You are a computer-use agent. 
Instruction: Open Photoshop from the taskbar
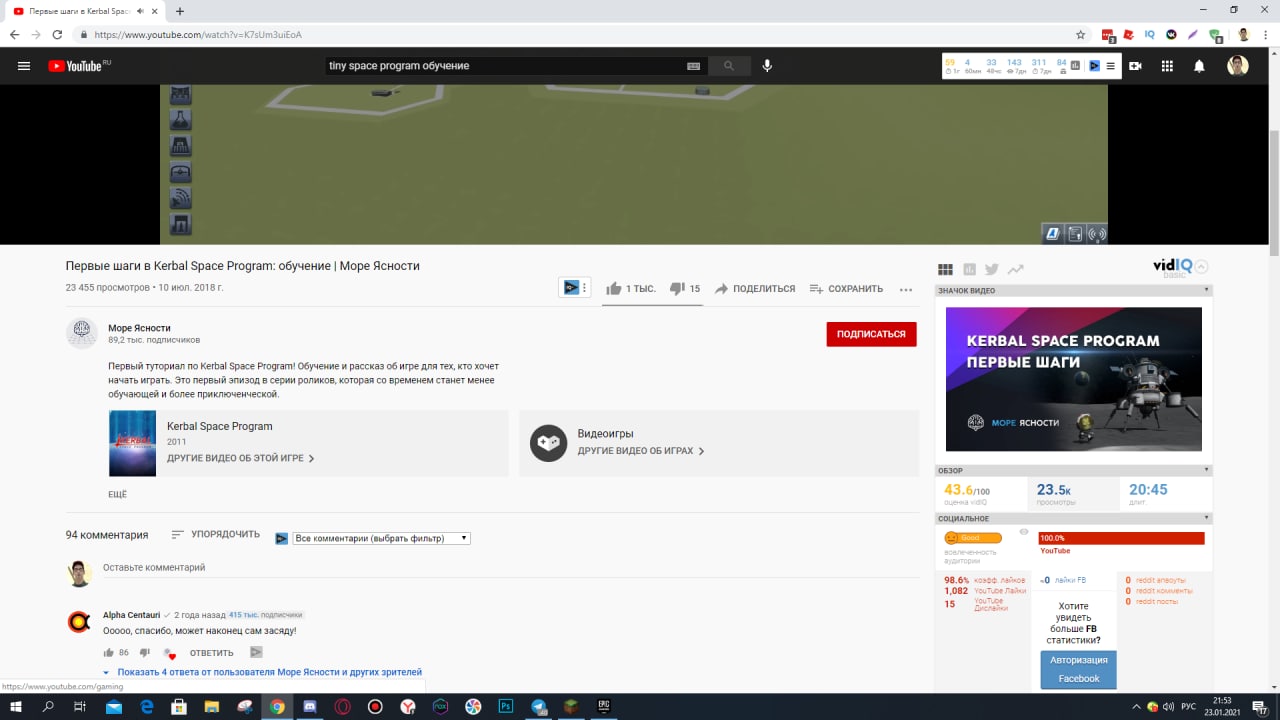[x=506, y=706]
